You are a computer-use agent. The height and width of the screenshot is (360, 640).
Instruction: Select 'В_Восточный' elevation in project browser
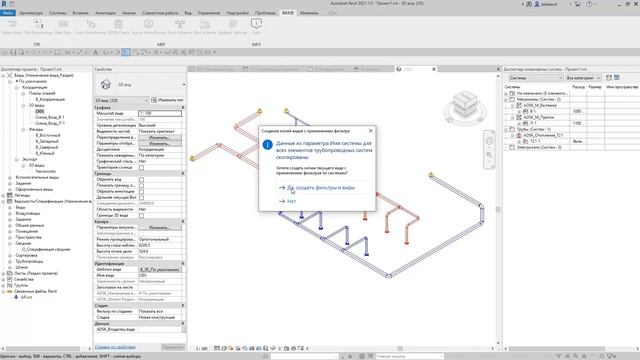coord(48,135)
